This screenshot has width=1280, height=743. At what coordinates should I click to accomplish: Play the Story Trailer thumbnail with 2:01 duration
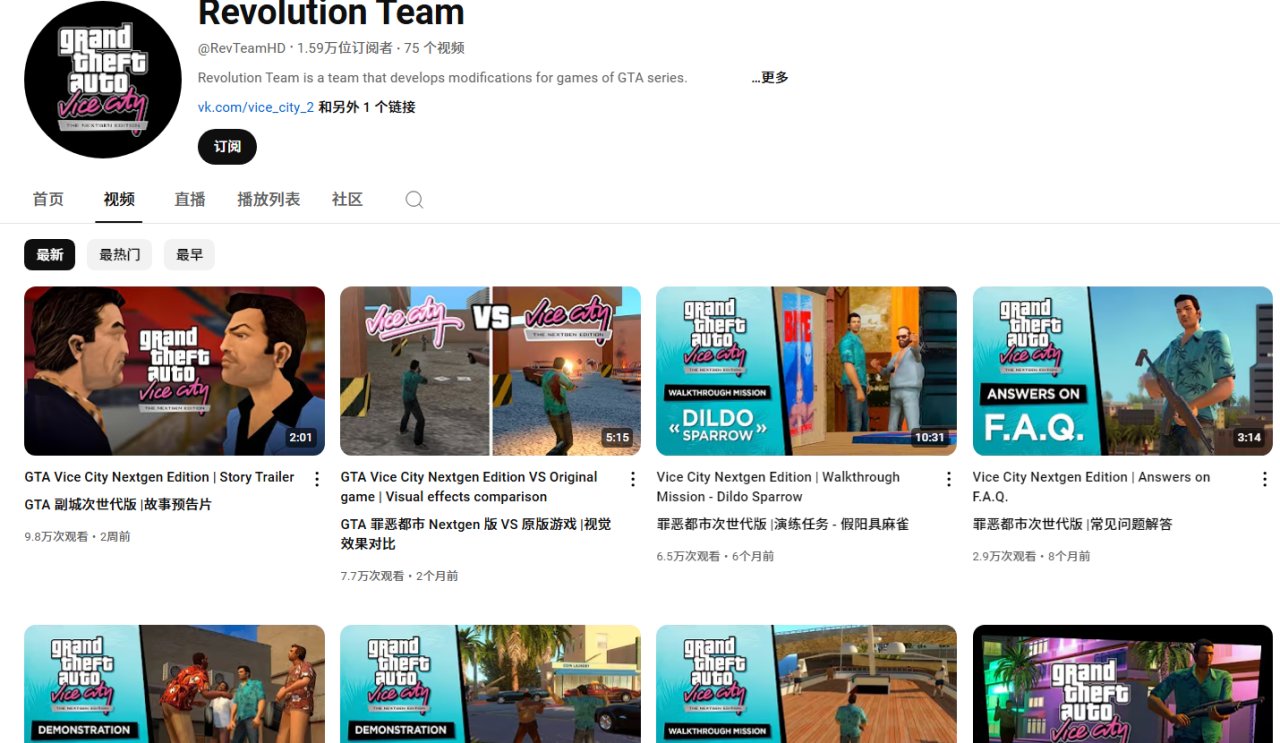pos(174,371)
